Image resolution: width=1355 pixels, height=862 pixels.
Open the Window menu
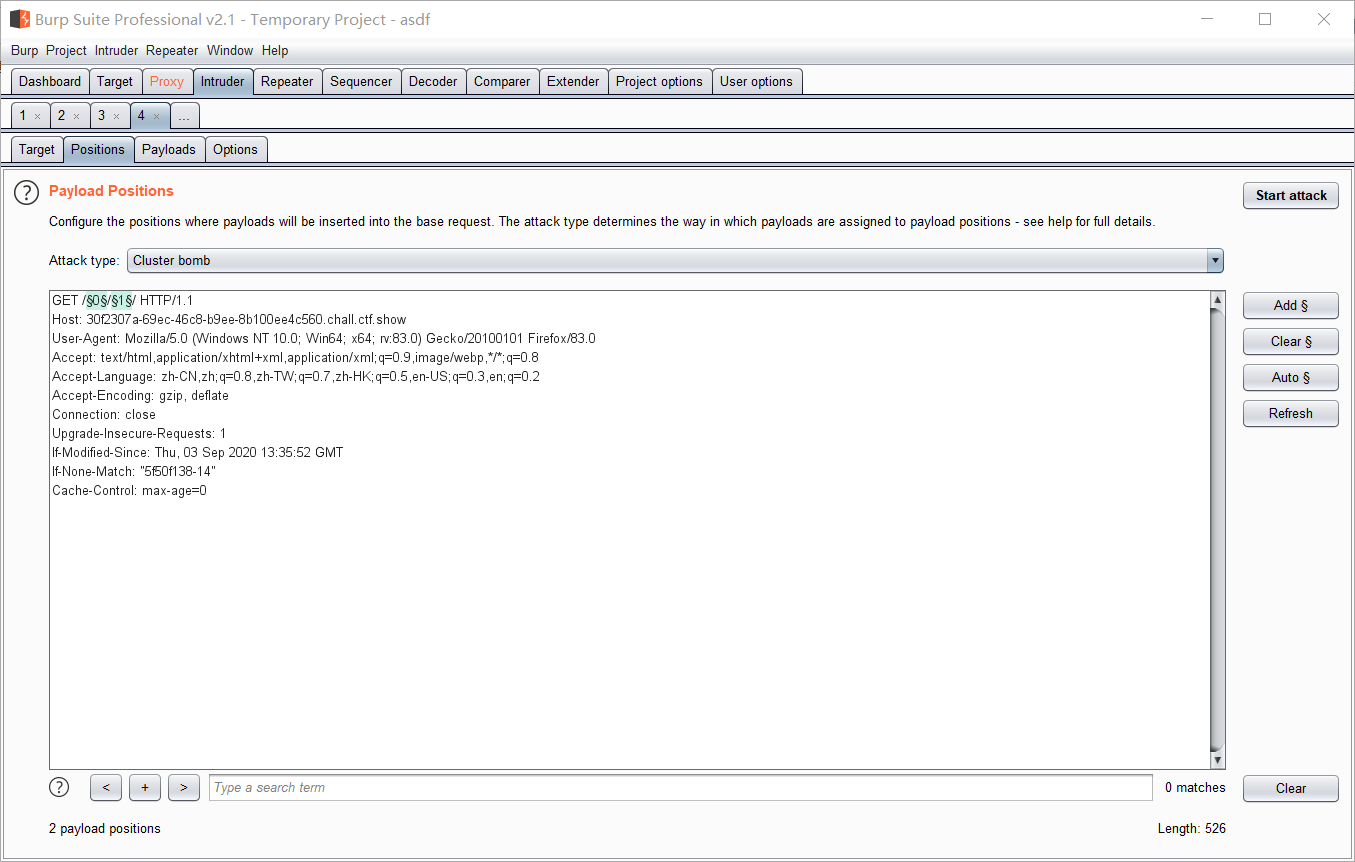pyautogui.click(x=230, y=50)
